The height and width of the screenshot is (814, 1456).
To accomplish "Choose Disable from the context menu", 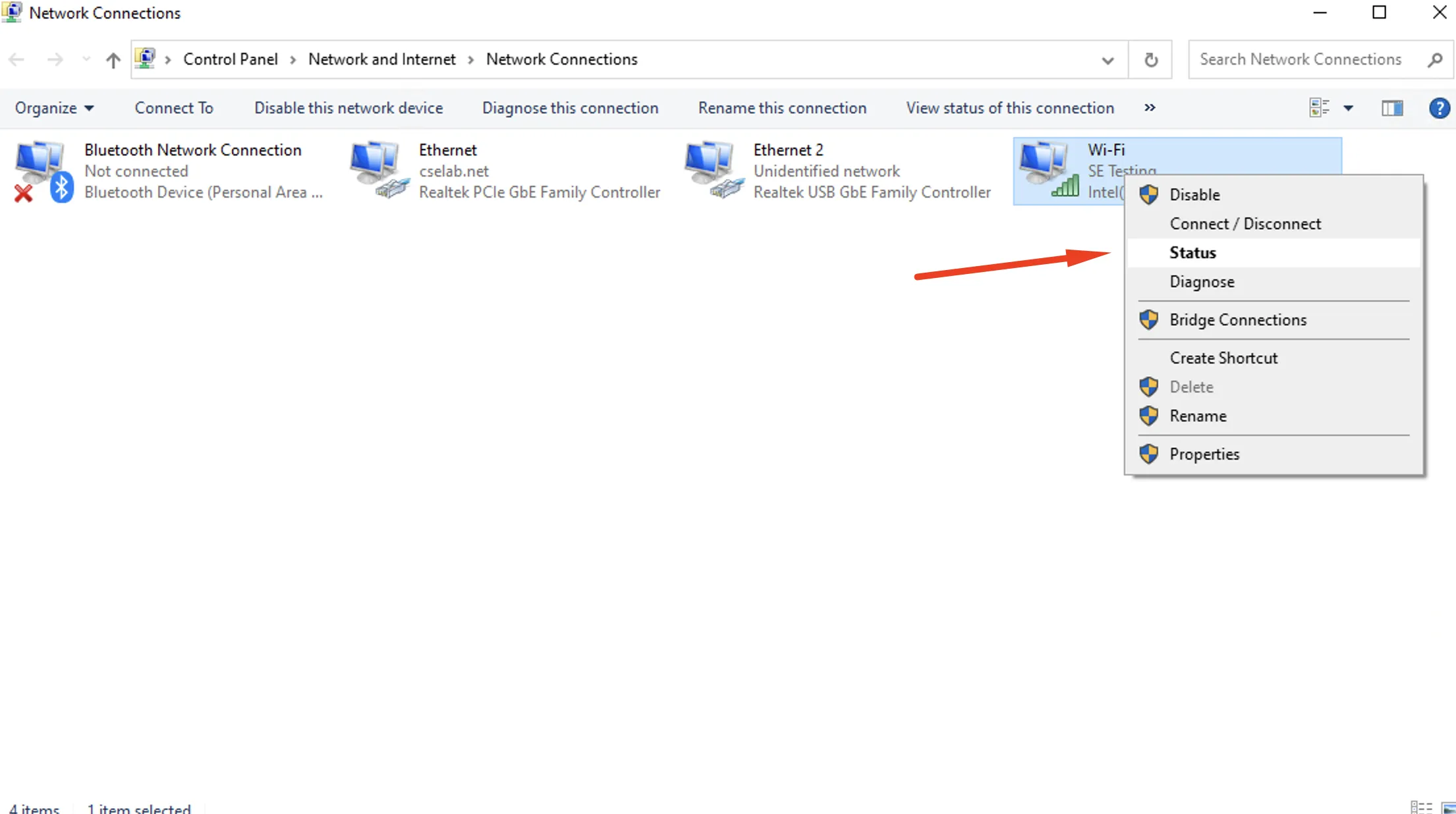I will pyautogui.click(x=1273, y=195).
